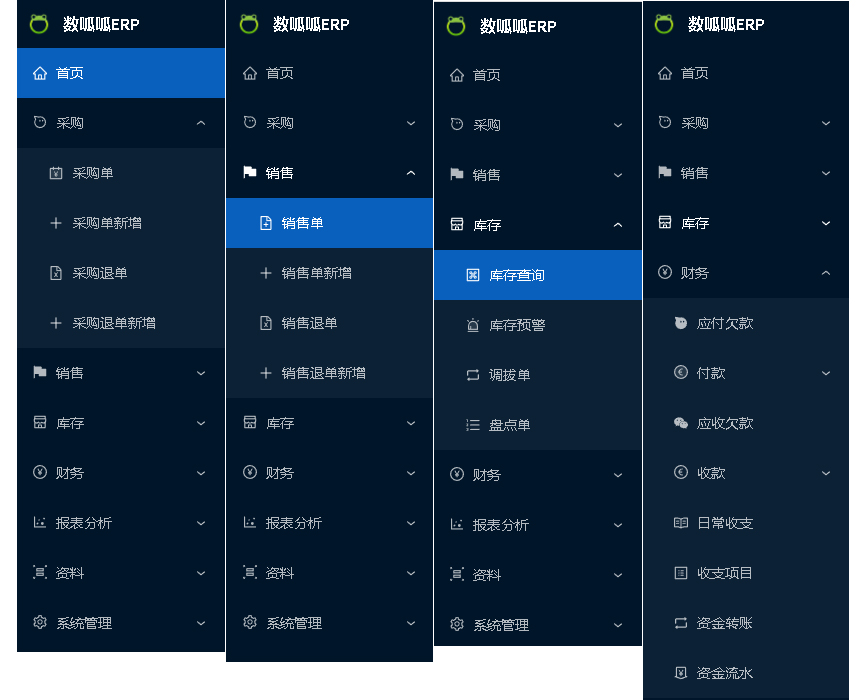
Task: Expand 采购 in the fourth sidebar
Action: tap(826, 123)
